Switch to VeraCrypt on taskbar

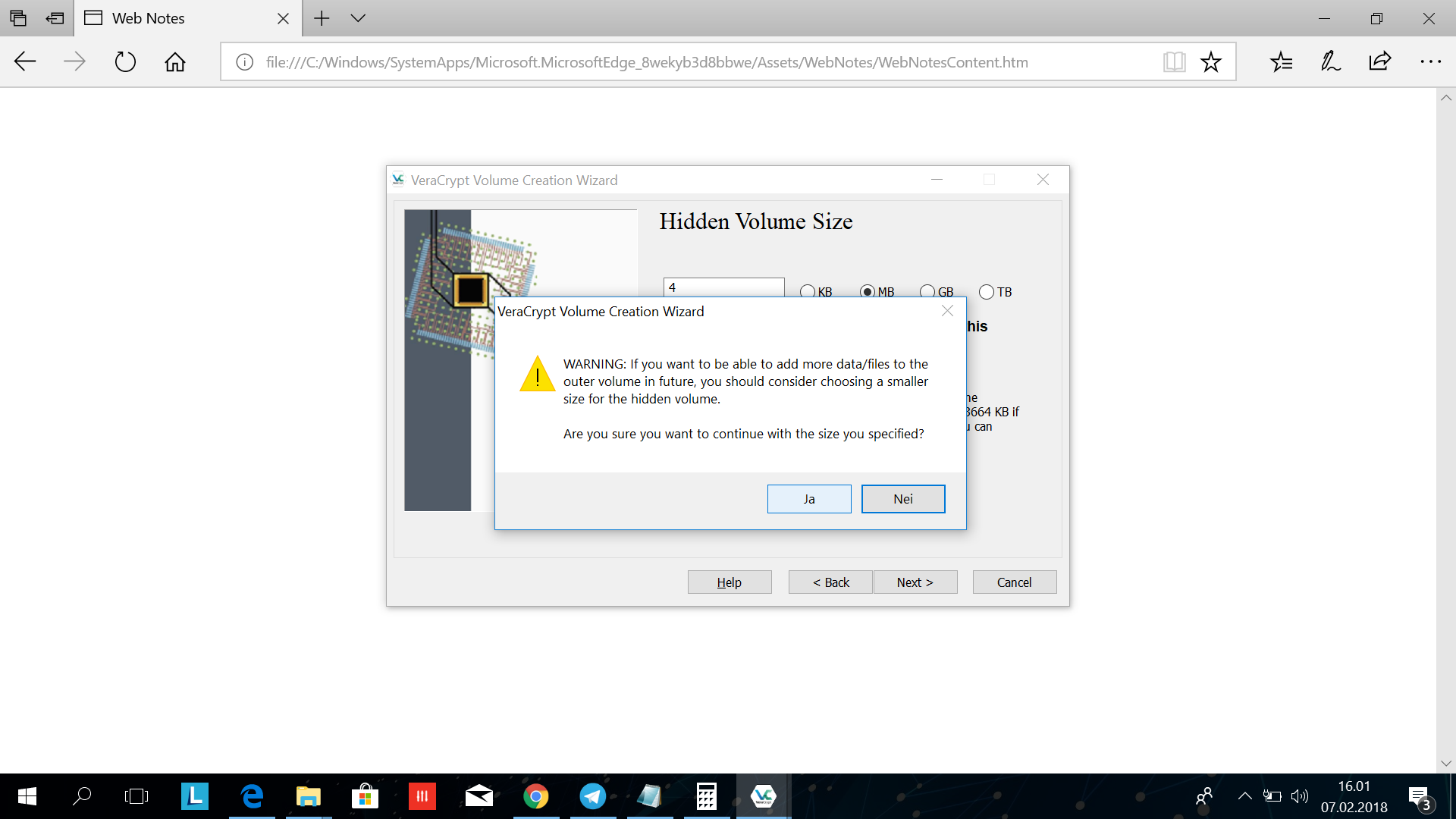click(764, 796)
